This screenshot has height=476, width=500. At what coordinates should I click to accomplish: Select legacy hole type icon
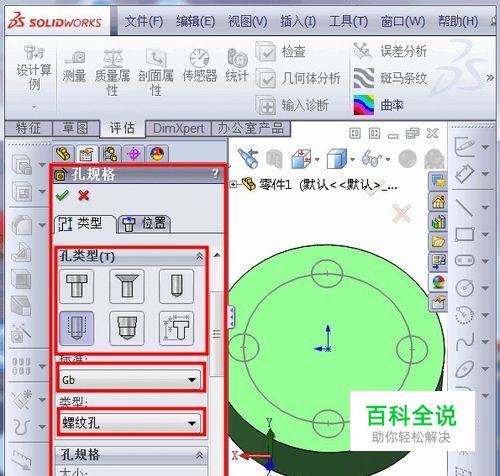click(x=176, y=328)
